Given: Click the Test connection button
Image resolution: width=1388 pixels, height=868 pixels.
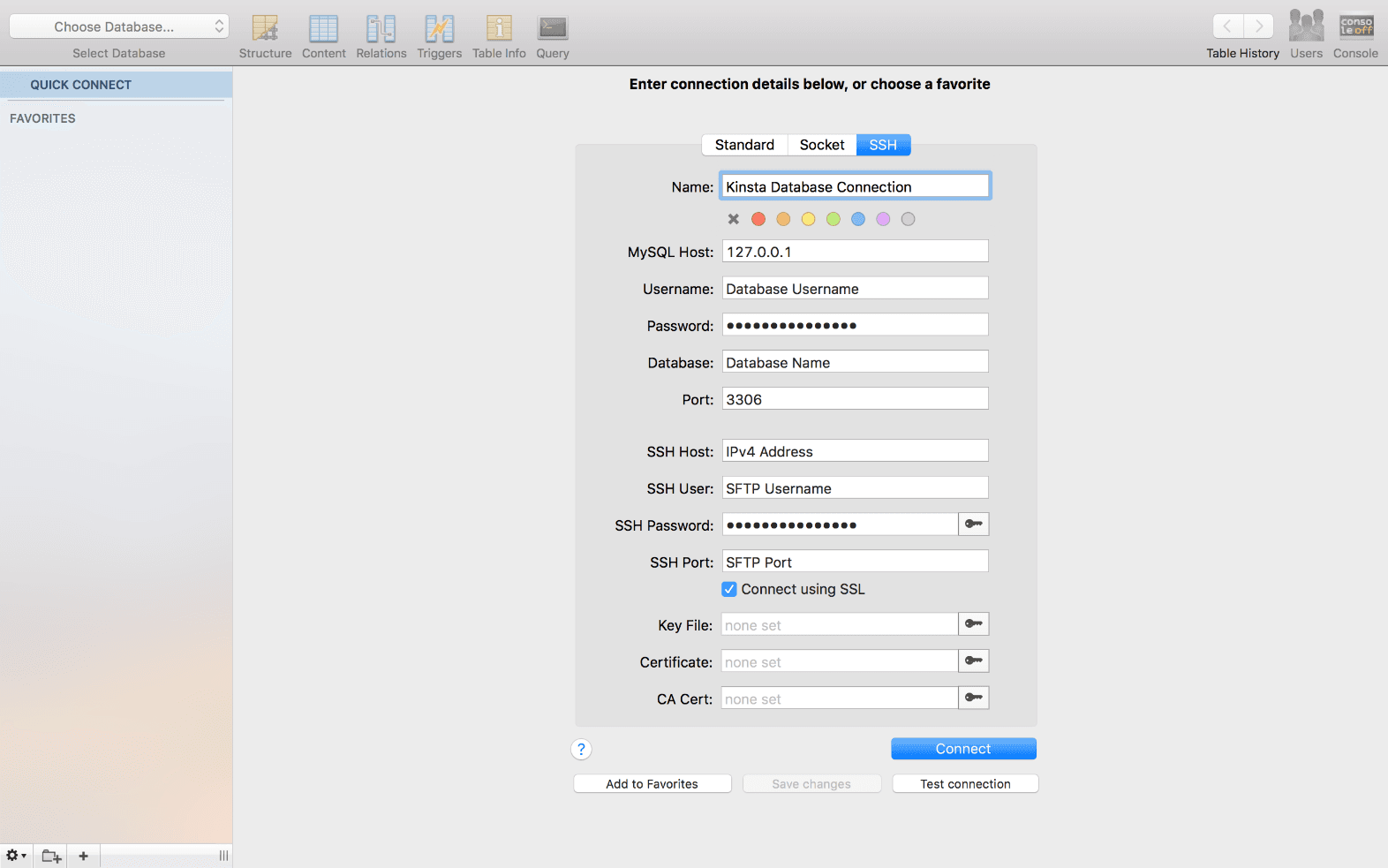Looking at the screenshot, I should (965, 784).
